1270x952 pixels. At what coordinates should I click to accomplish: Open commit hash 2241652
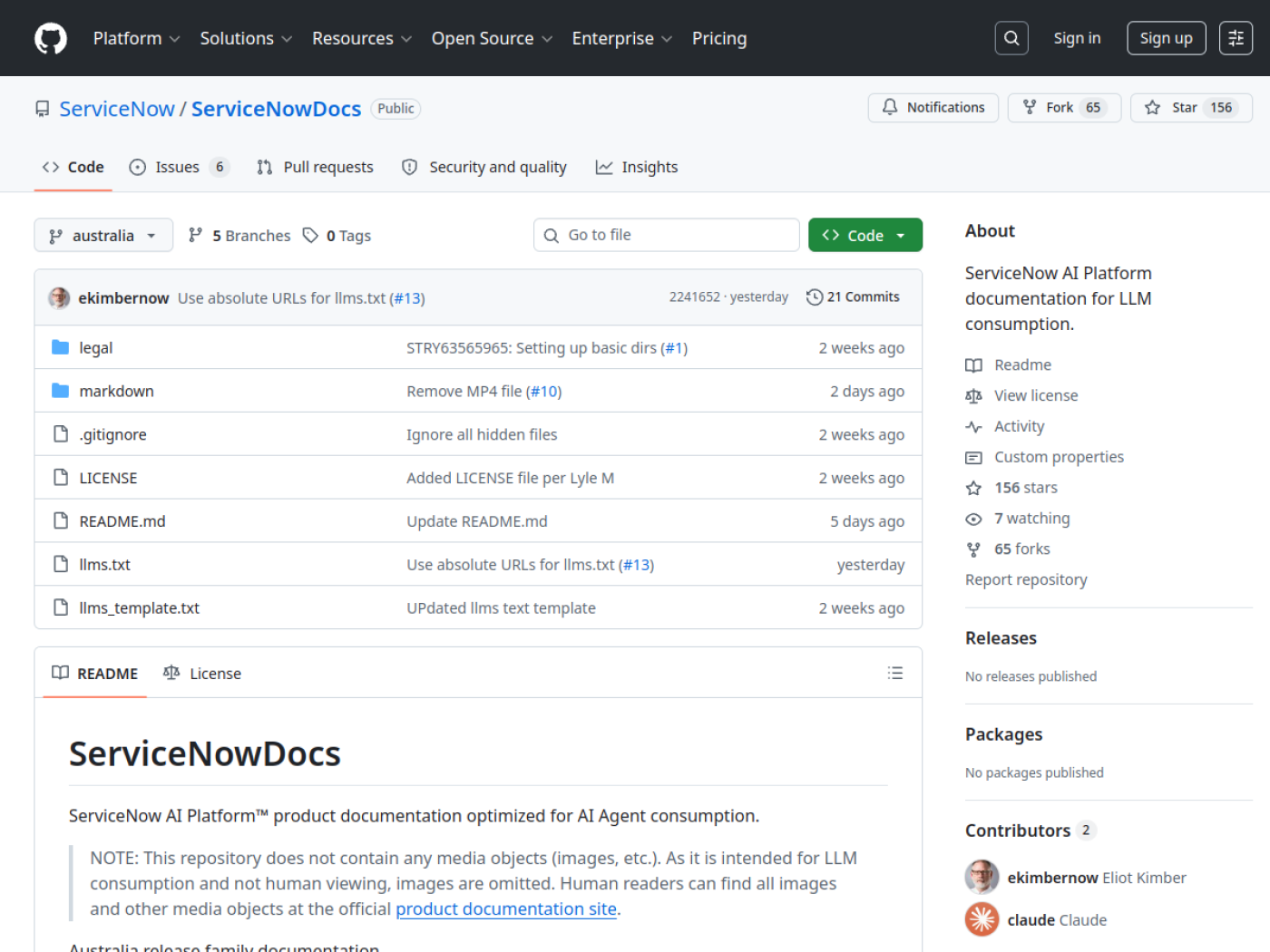tap(695, 297)
